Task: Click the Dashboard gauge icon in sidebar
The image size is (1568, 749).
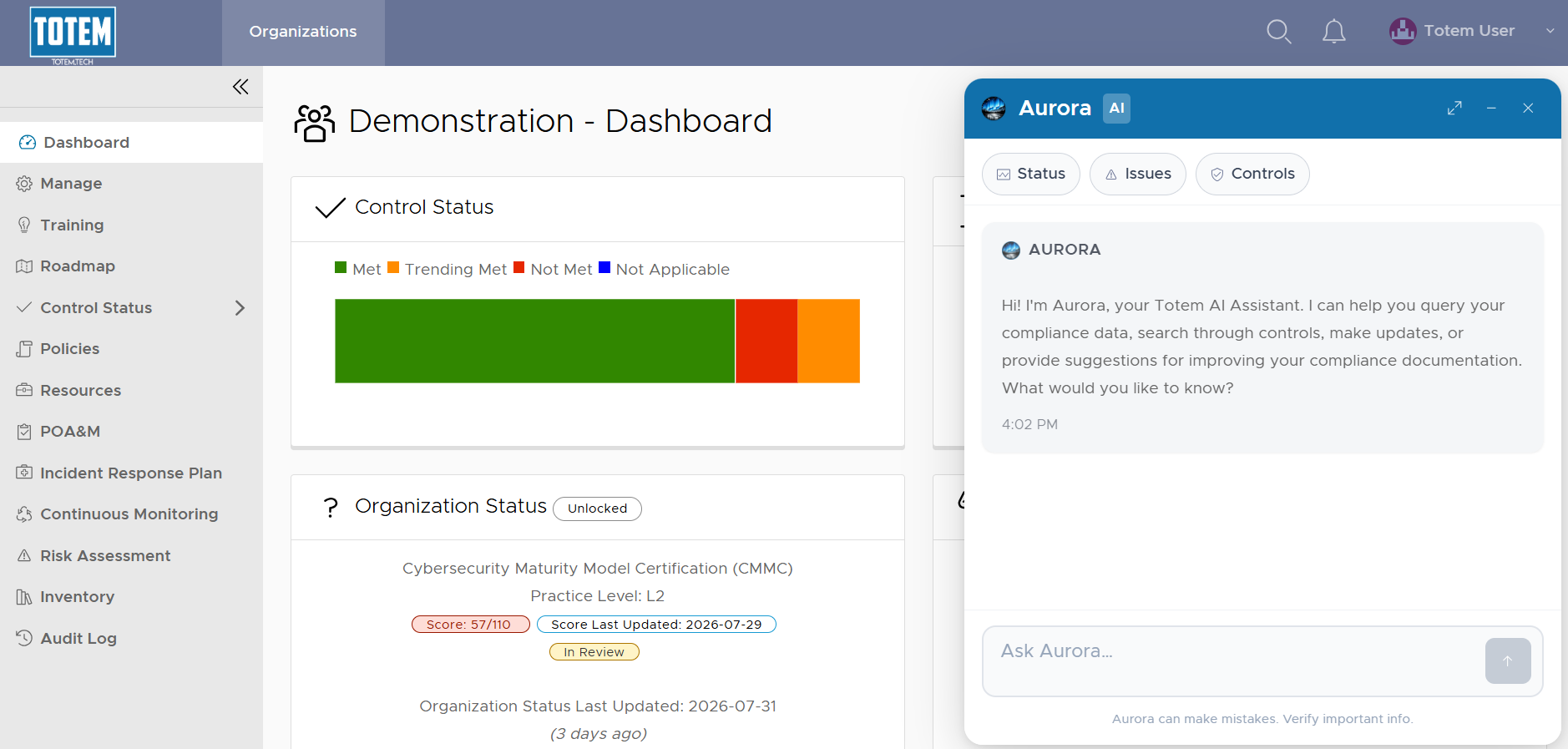Action: tap(28, 142)
